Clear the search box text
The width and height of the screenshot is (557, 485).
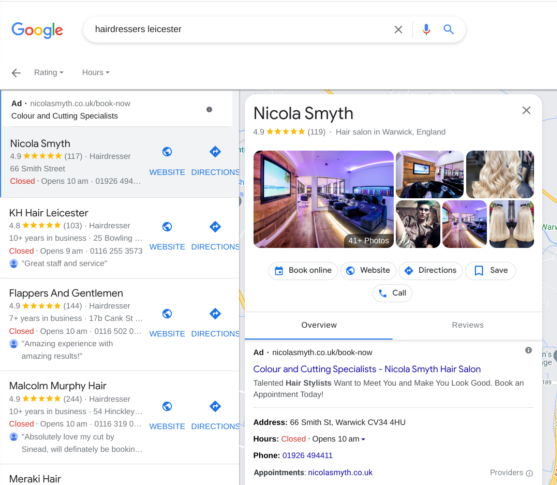click(398, 29)
